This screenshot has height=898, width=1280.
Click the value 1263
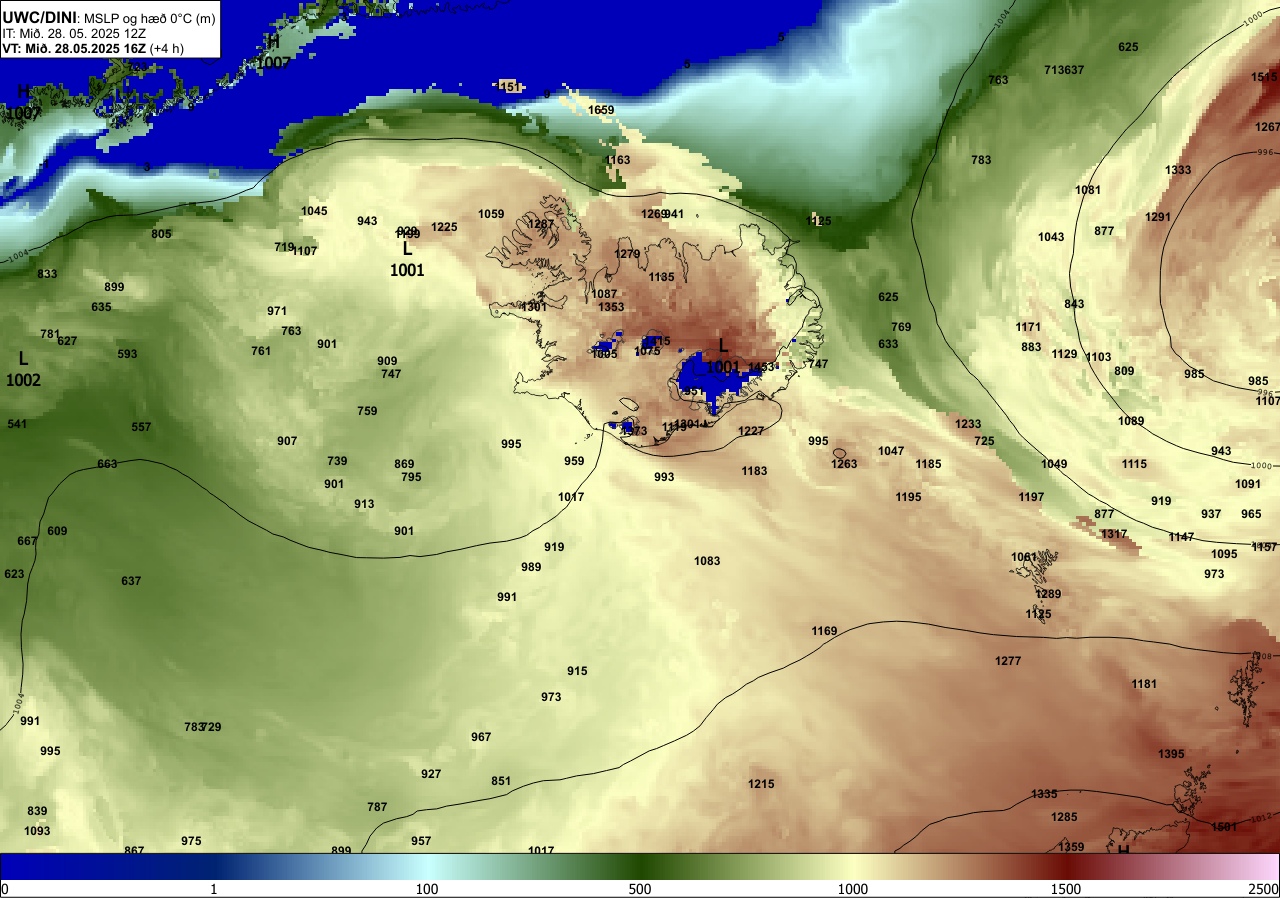point(844,464)
